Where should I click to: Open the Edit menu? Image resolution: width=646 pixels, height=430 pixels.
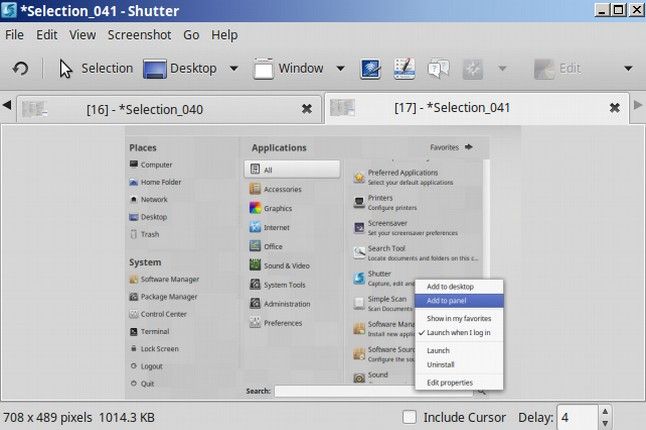[47, 35]
